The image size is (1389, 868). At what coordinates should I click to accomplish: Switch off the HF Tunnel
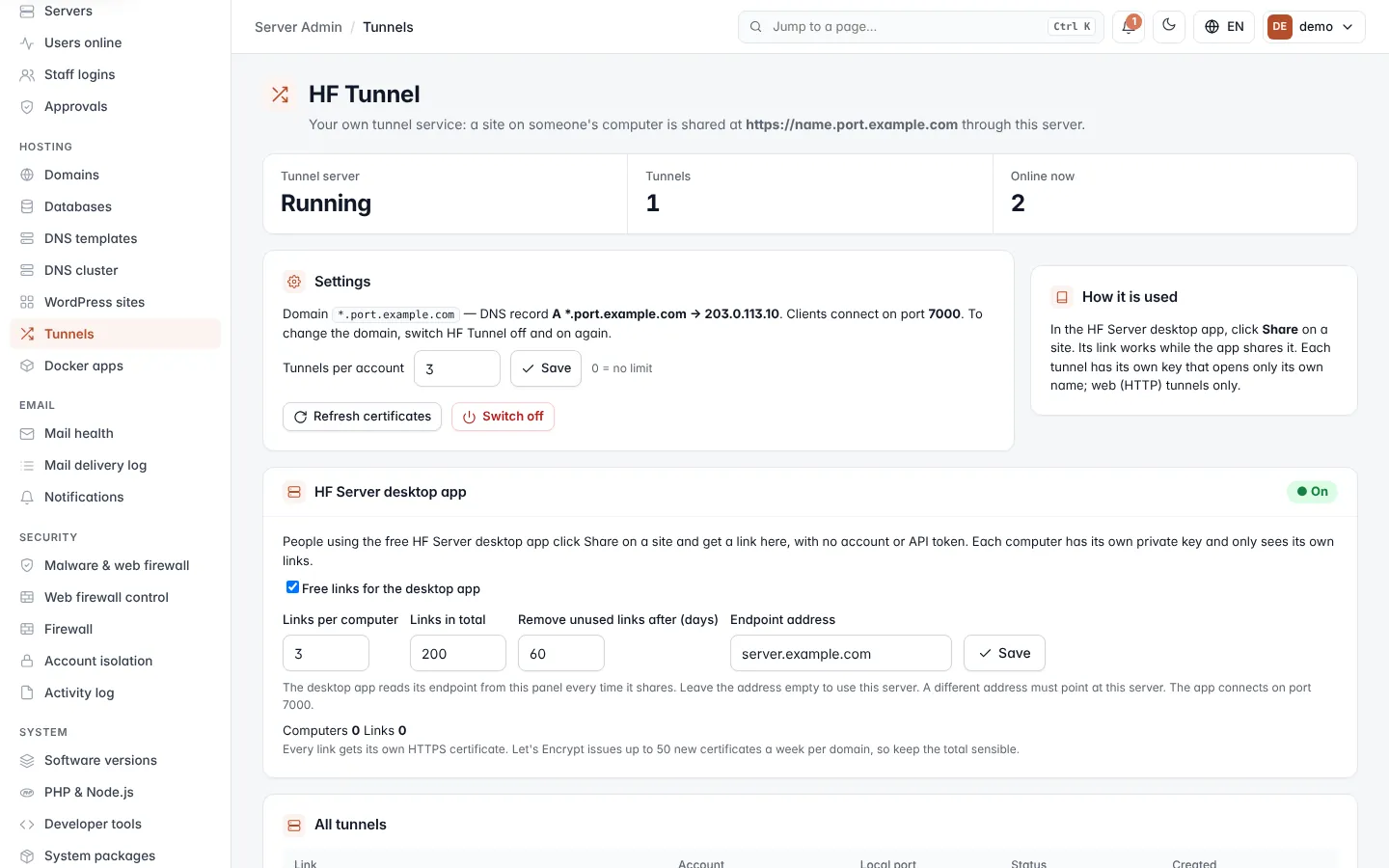pos(503,417)
